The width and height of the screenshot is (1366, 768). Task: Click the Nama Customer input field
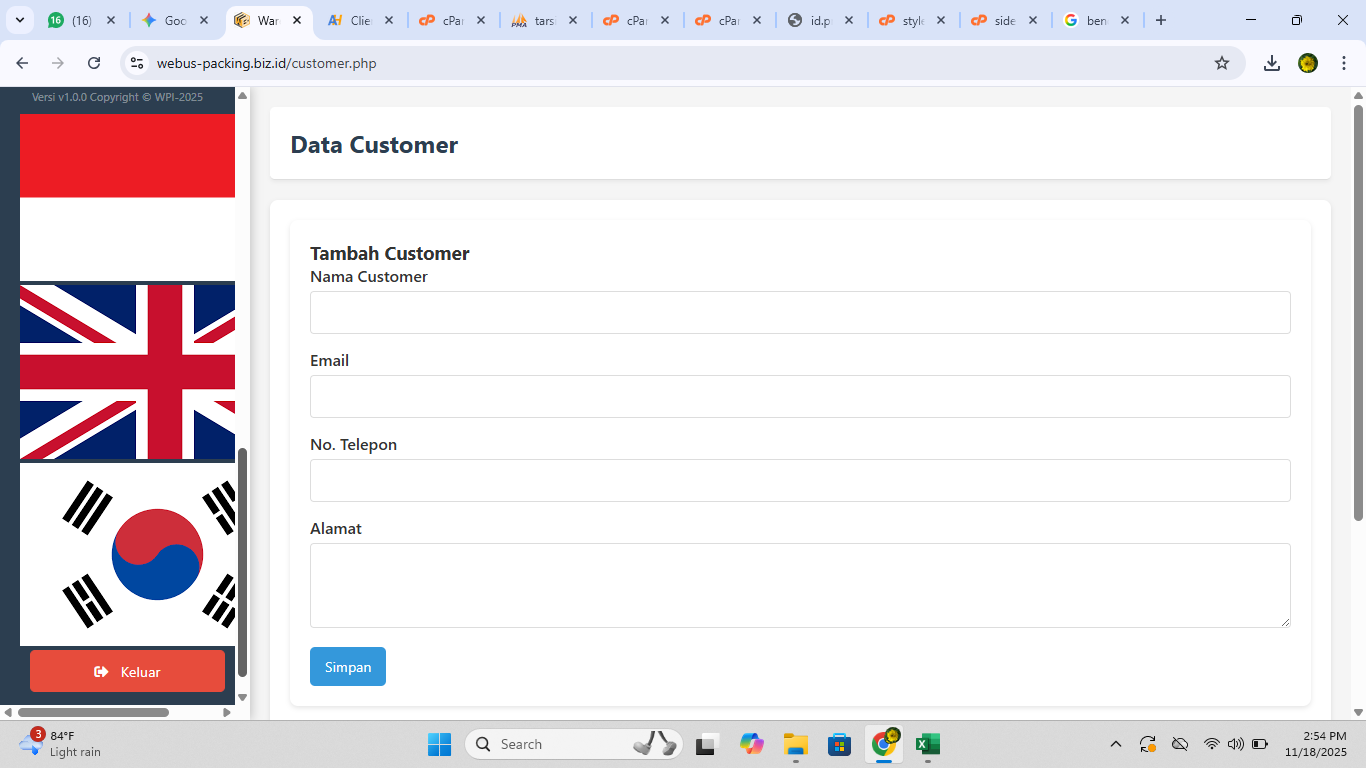click(799, 312)
